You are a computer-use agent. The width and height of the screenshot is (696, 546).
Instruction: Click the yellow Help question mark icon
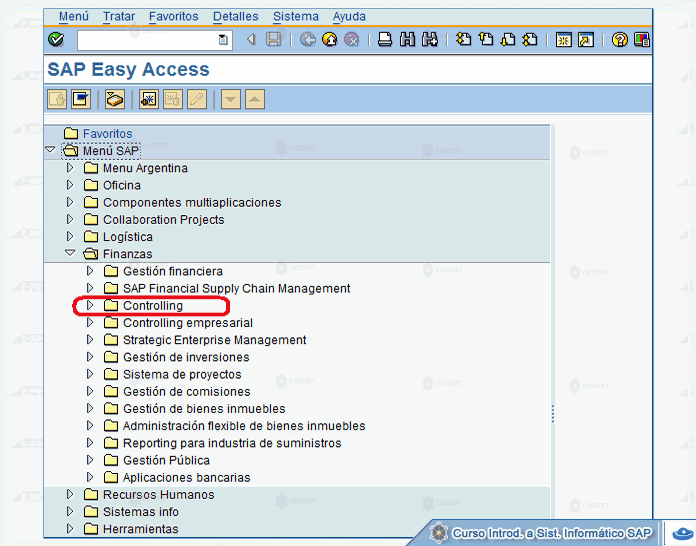click(x=620, y=40)
